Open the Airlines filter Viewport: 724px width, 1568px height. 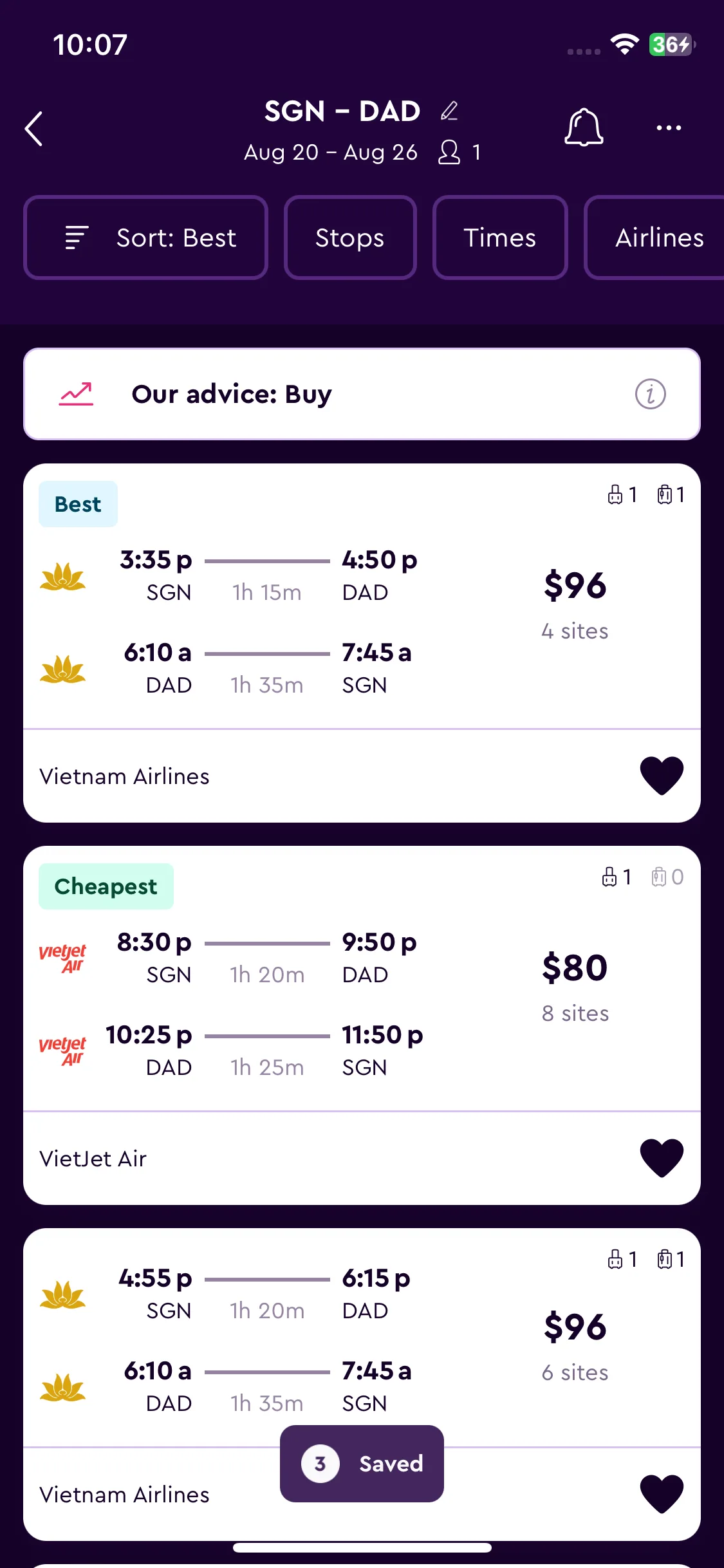pyautogui.click(x=654, y=238)
